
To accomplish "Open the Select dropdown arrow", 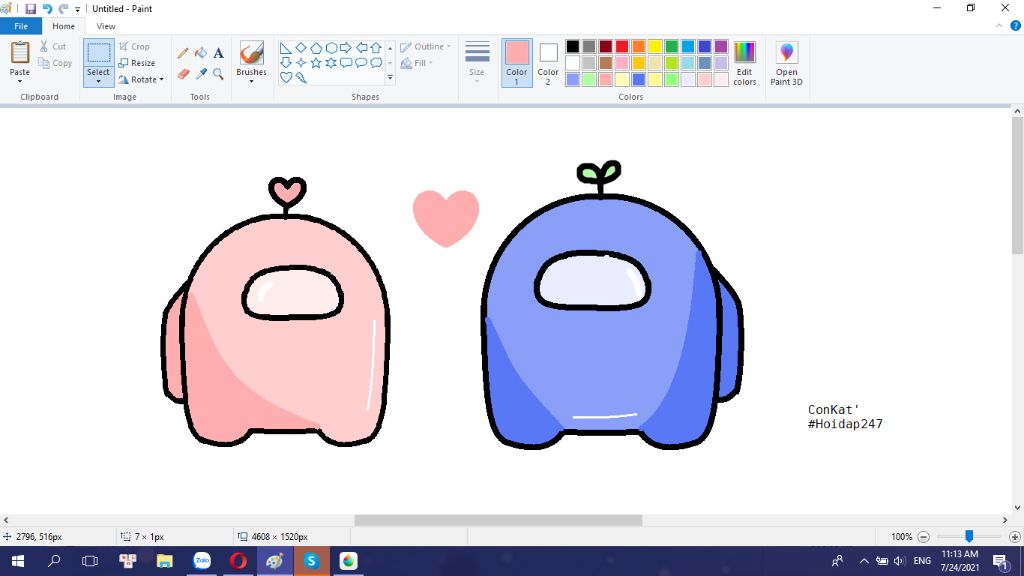I will 99,82.
